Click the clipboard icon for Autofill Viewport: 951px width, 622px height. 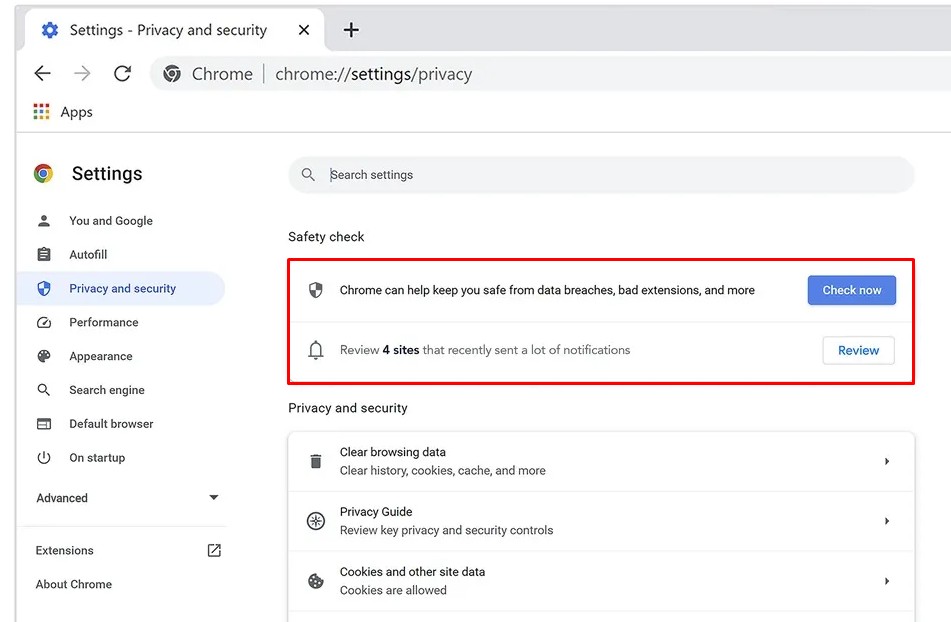tap(44, 255)
